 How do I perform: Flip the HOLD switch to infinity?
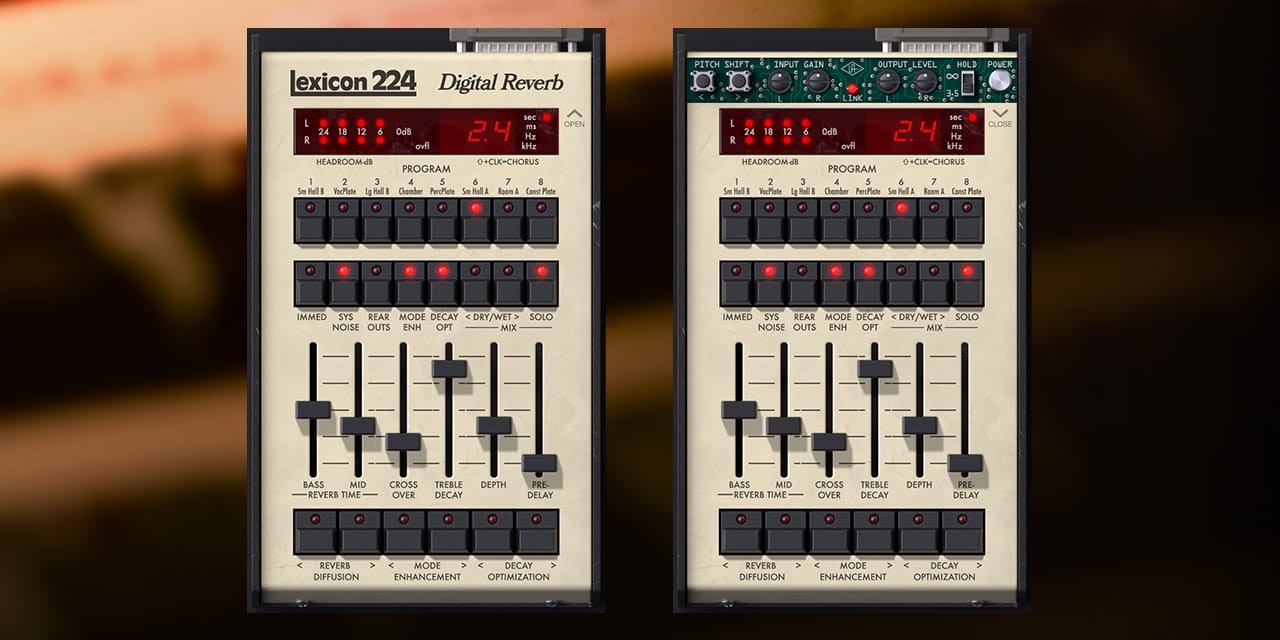pos(966,76)
